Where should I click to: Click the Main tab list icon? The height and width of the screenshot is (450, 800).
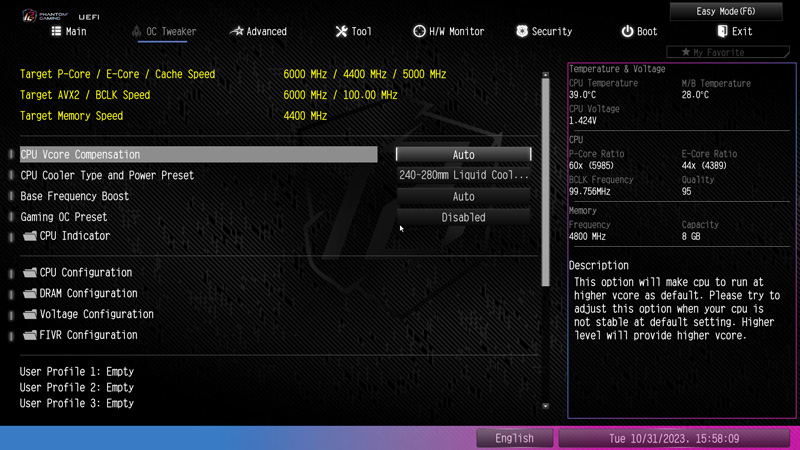click(56, 31)
